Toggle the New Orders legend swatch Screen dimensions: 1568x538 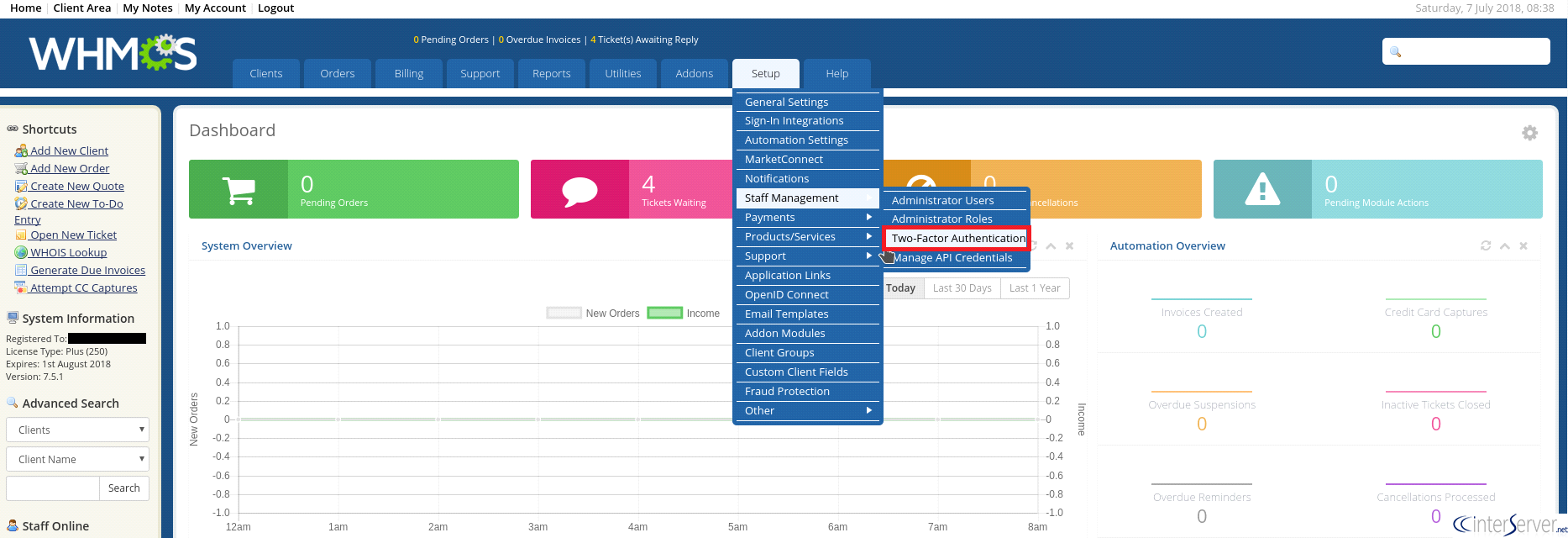(x=564, y=314)
